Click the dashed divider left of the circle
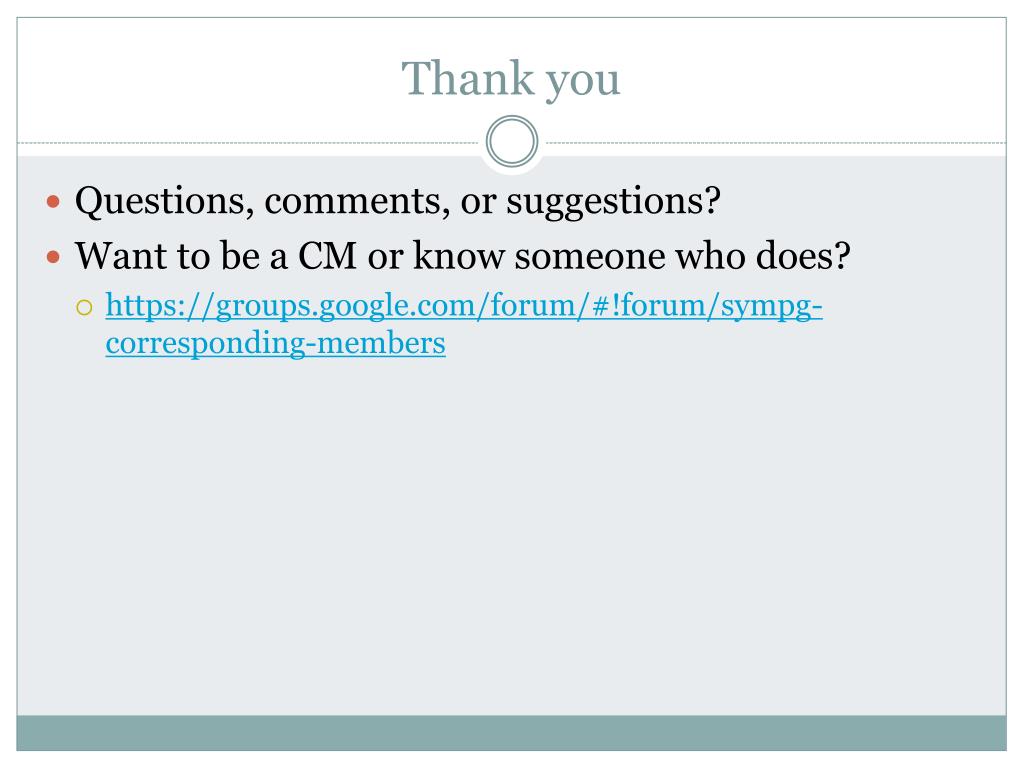 248,142
